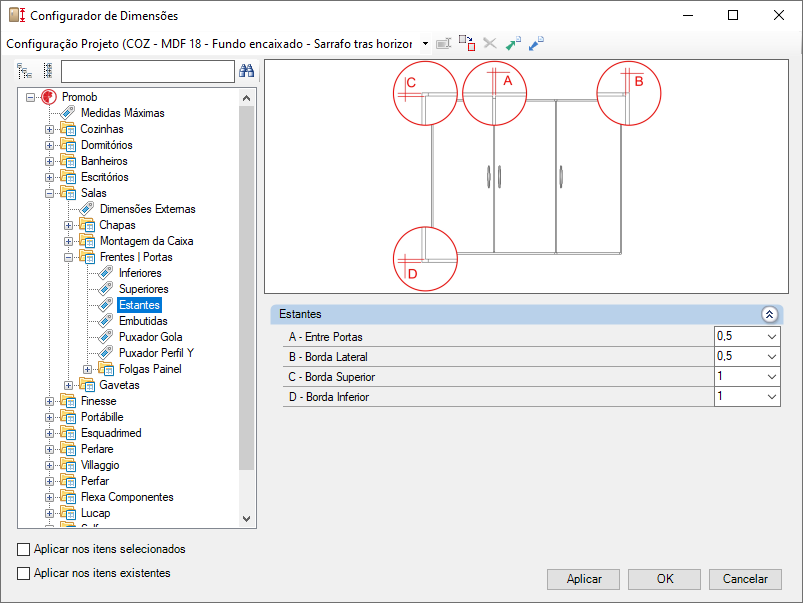
Task: Click the Cancelar button
Action: 745,579
